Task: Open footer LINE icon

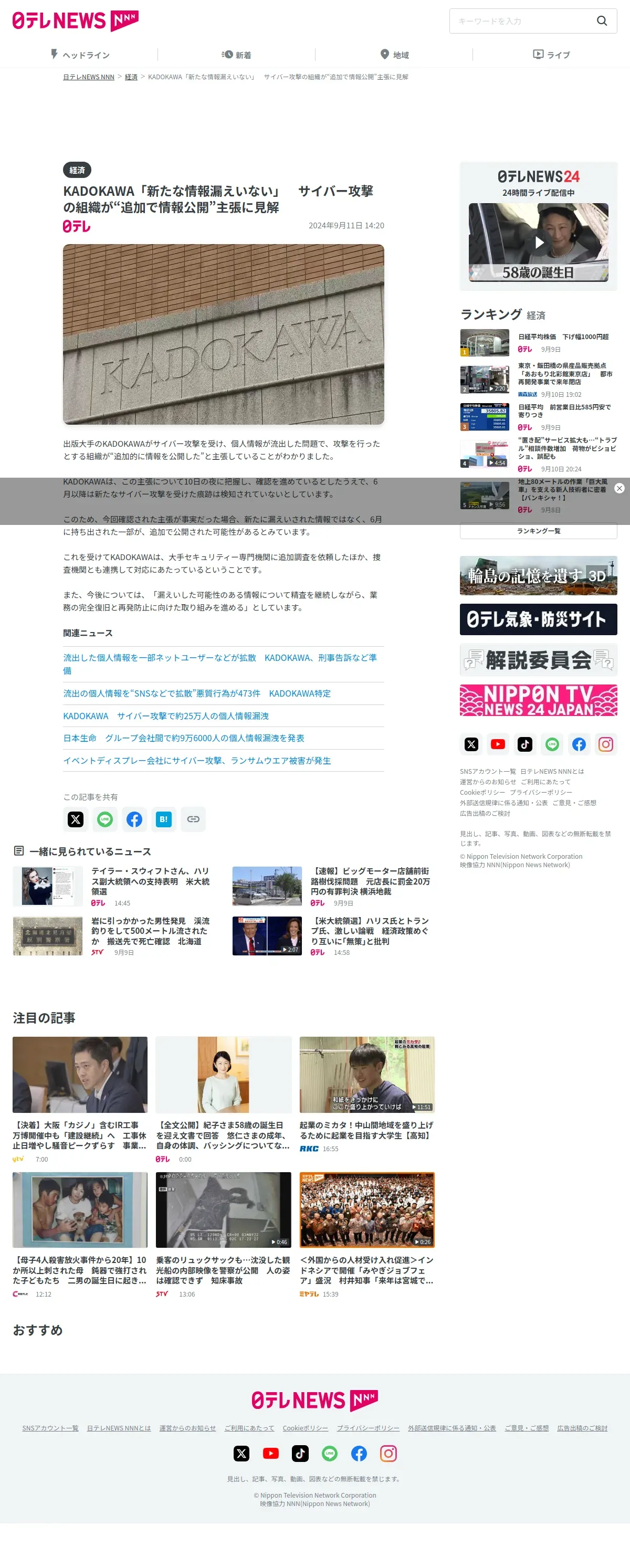Action: [x=329, y=1454]
